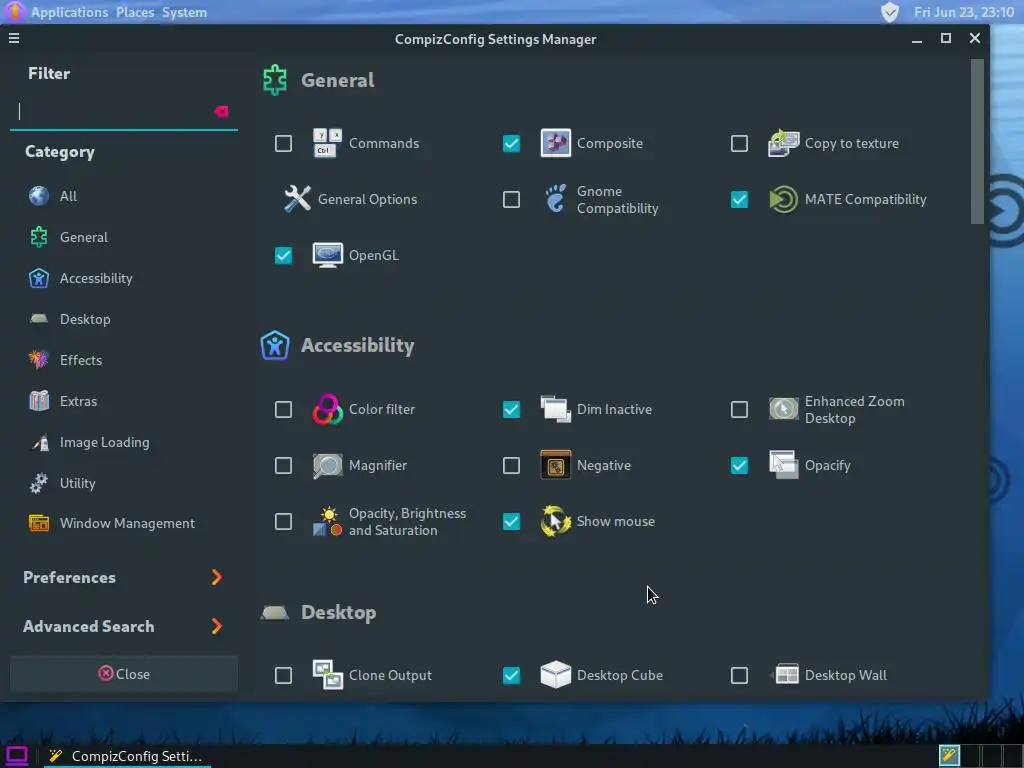Open the hamburger menu icon
The image size is (1024, 768).
[14, 39]
